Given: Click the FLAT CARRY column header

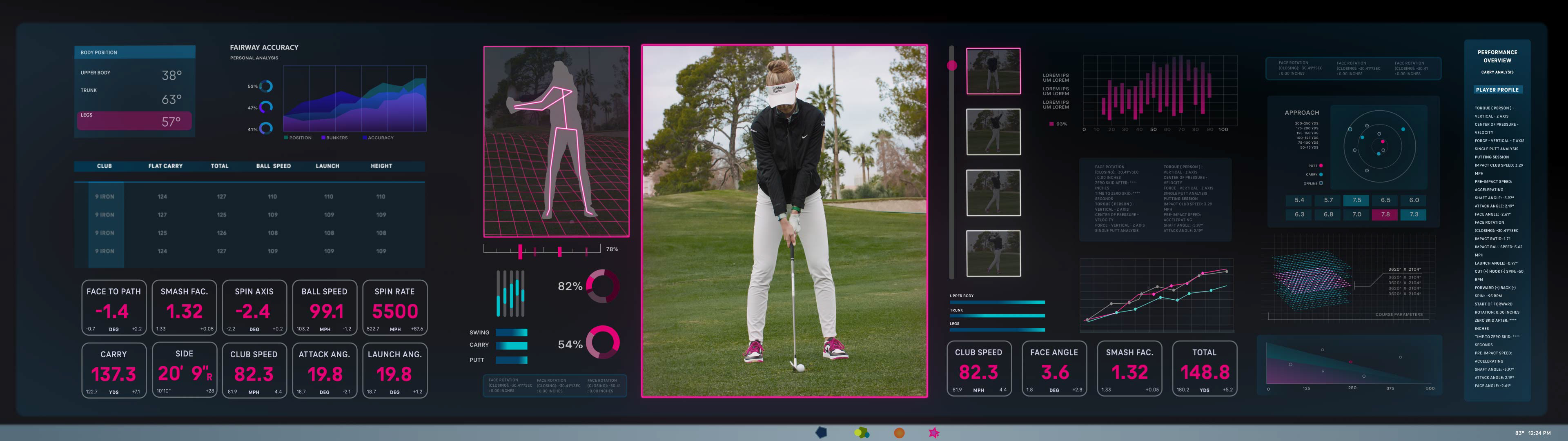Looking at the screenshot, I should click(x=165, y=166).
